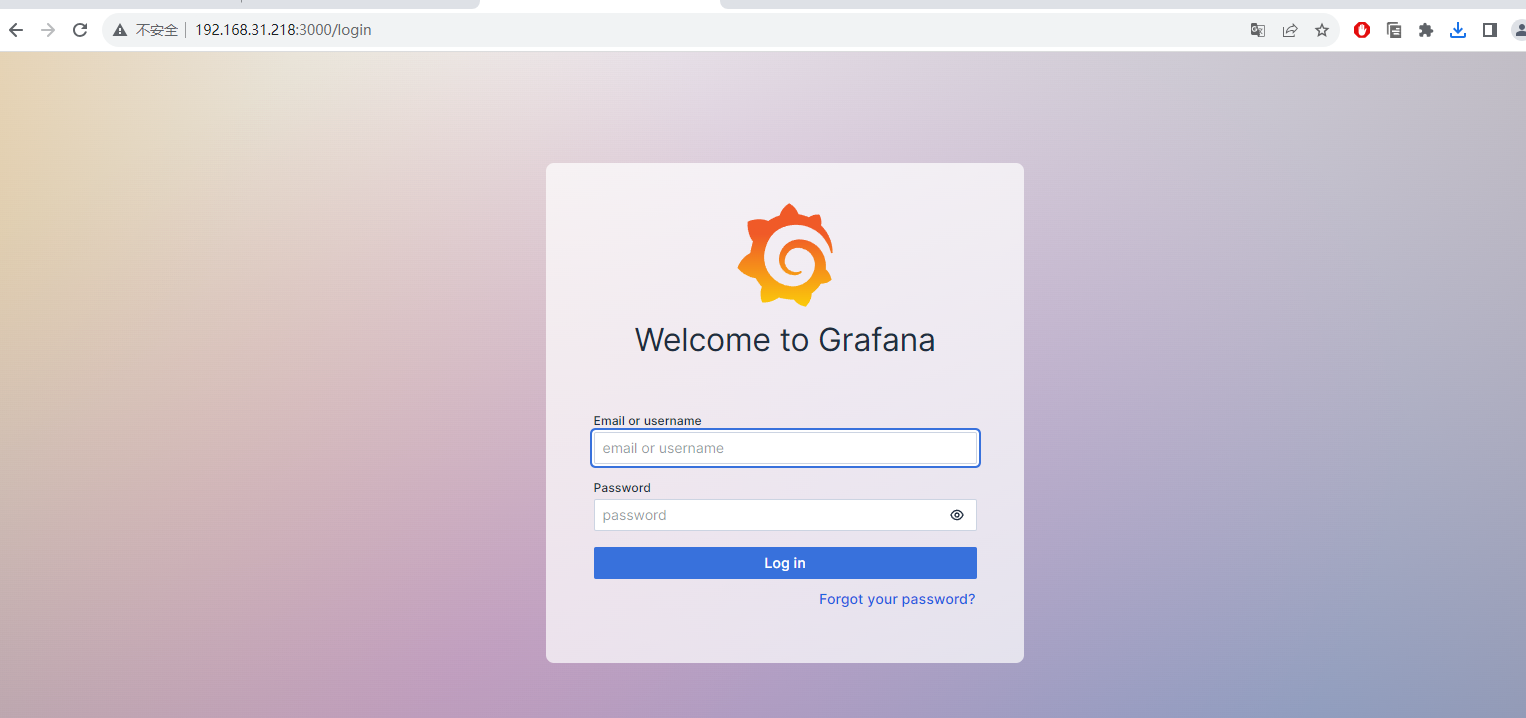Open the red ad blocker extension
Screen dimensions: 1526x718
[1362, 30]
